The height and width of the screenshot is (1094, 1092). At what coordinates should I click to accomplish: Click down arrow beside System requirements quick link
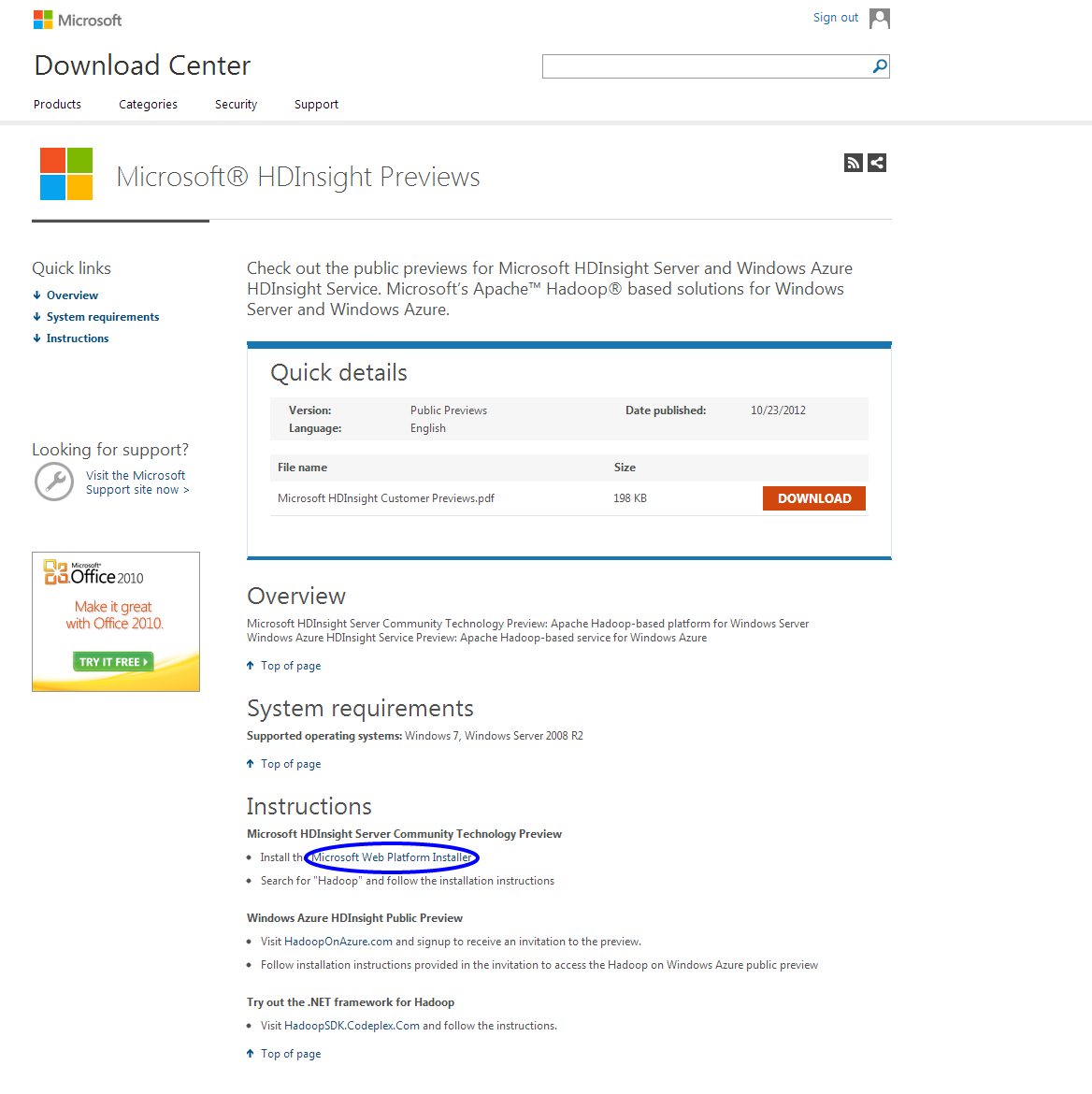(37, 317)
